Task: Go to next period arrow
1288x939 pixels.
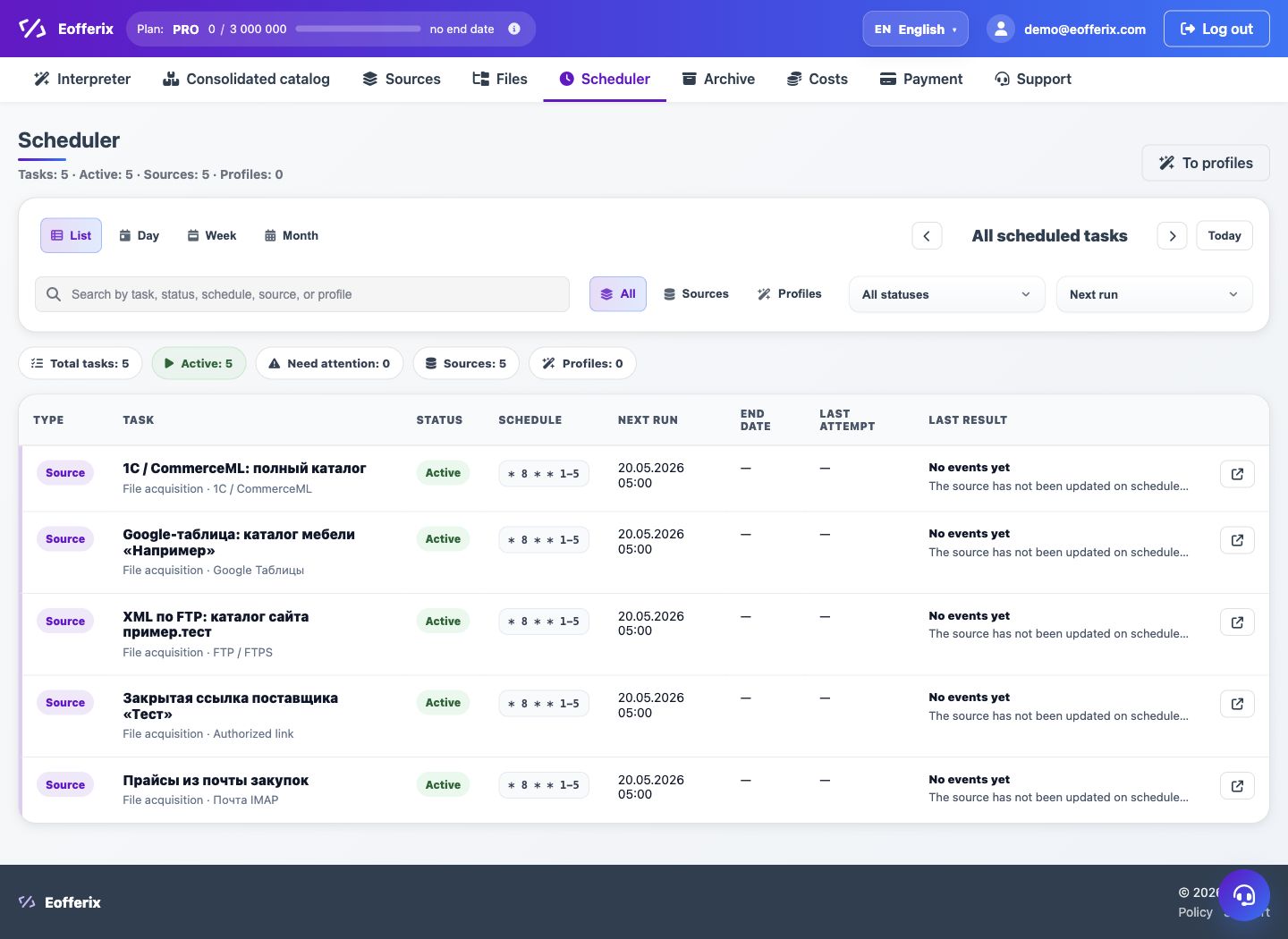Action: [x=1172, y=236]
